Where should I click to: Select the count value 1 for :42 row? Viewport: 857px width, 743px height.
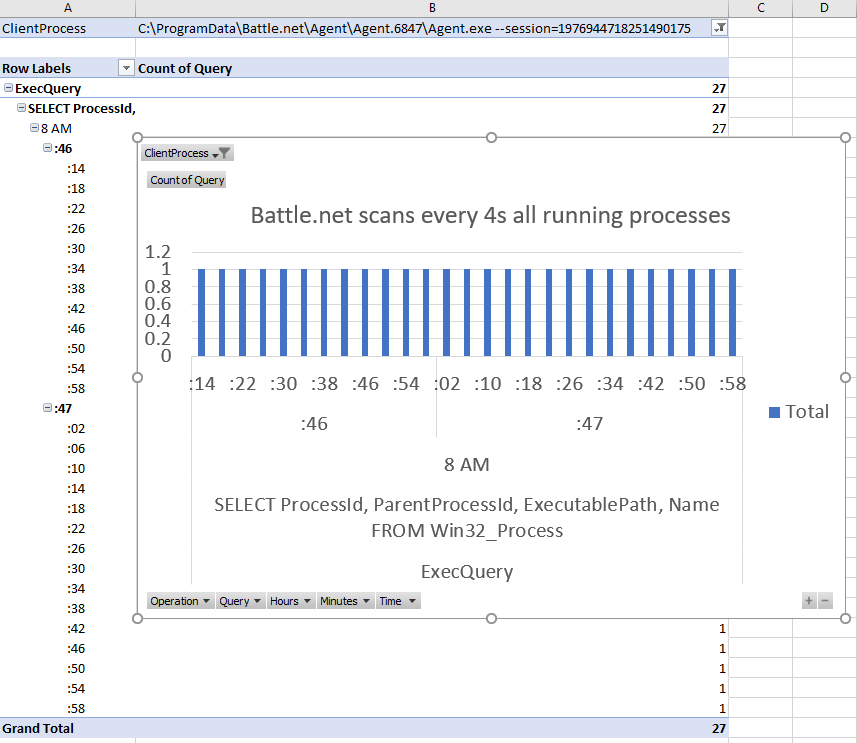[x=722, y=629]
